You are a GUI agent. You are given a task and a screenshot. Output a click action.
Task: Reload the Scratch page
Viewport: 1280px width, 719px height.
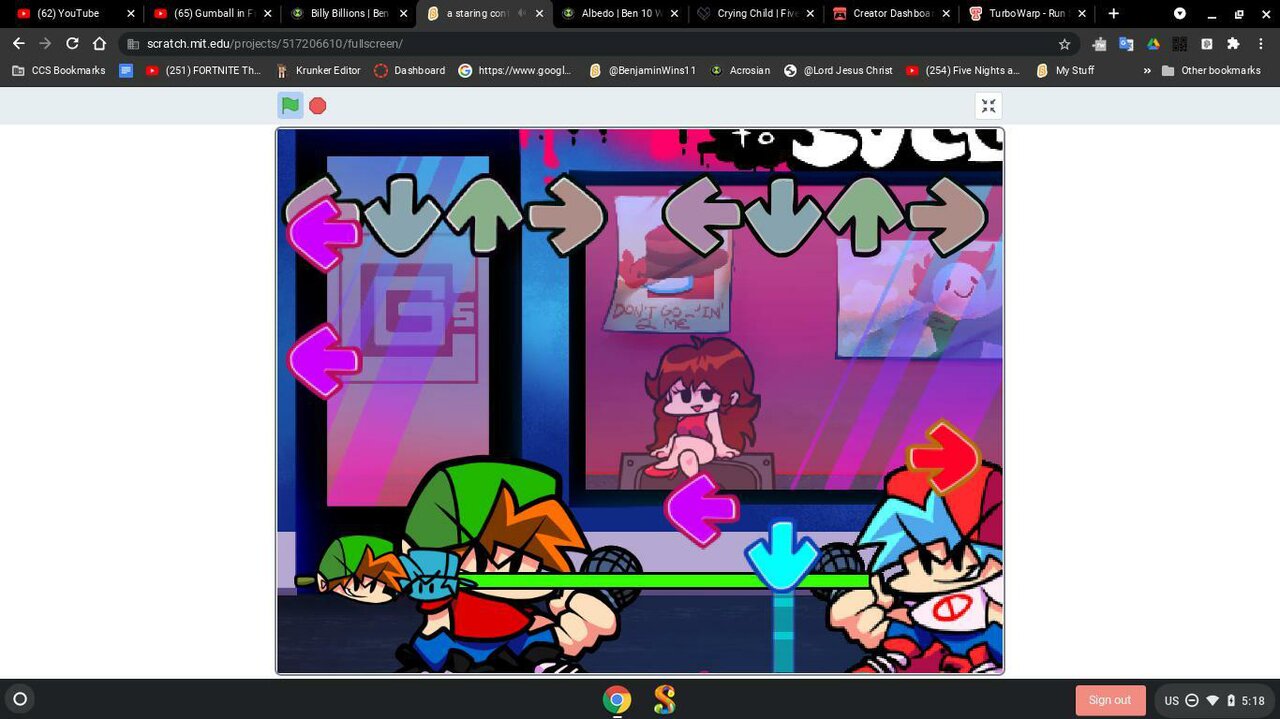click(72, 44)
